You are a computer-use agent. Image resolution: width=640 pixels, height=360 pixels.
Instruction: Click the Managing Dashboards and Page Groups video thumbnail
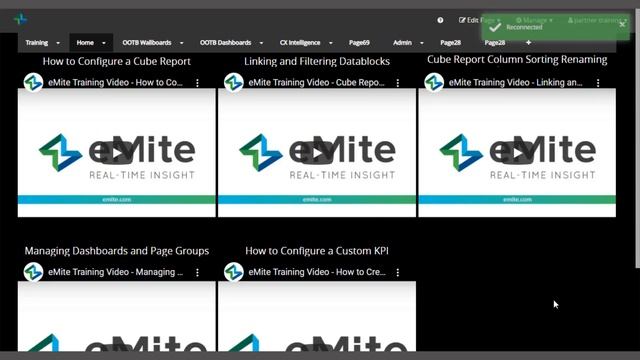coord(117,316)
